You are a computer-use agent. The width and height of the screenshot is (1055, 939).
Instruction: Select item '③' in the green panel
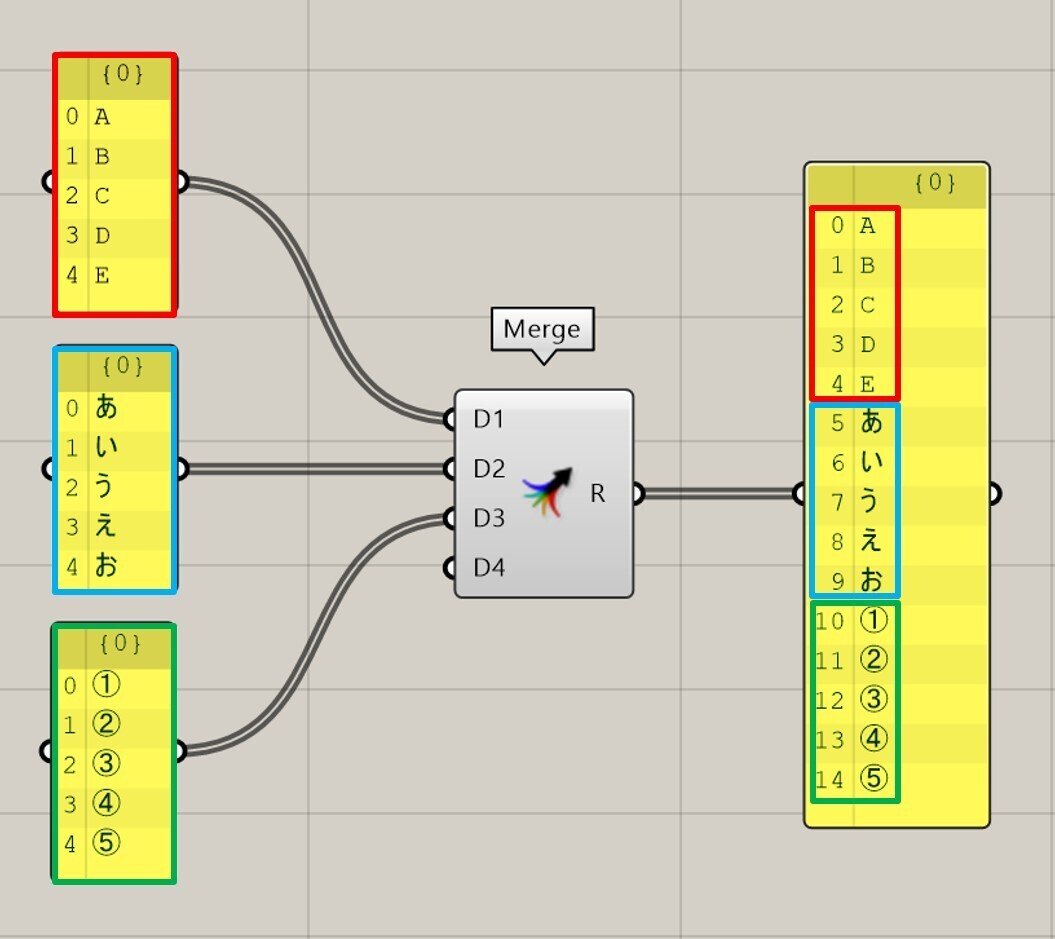(105, 764)
